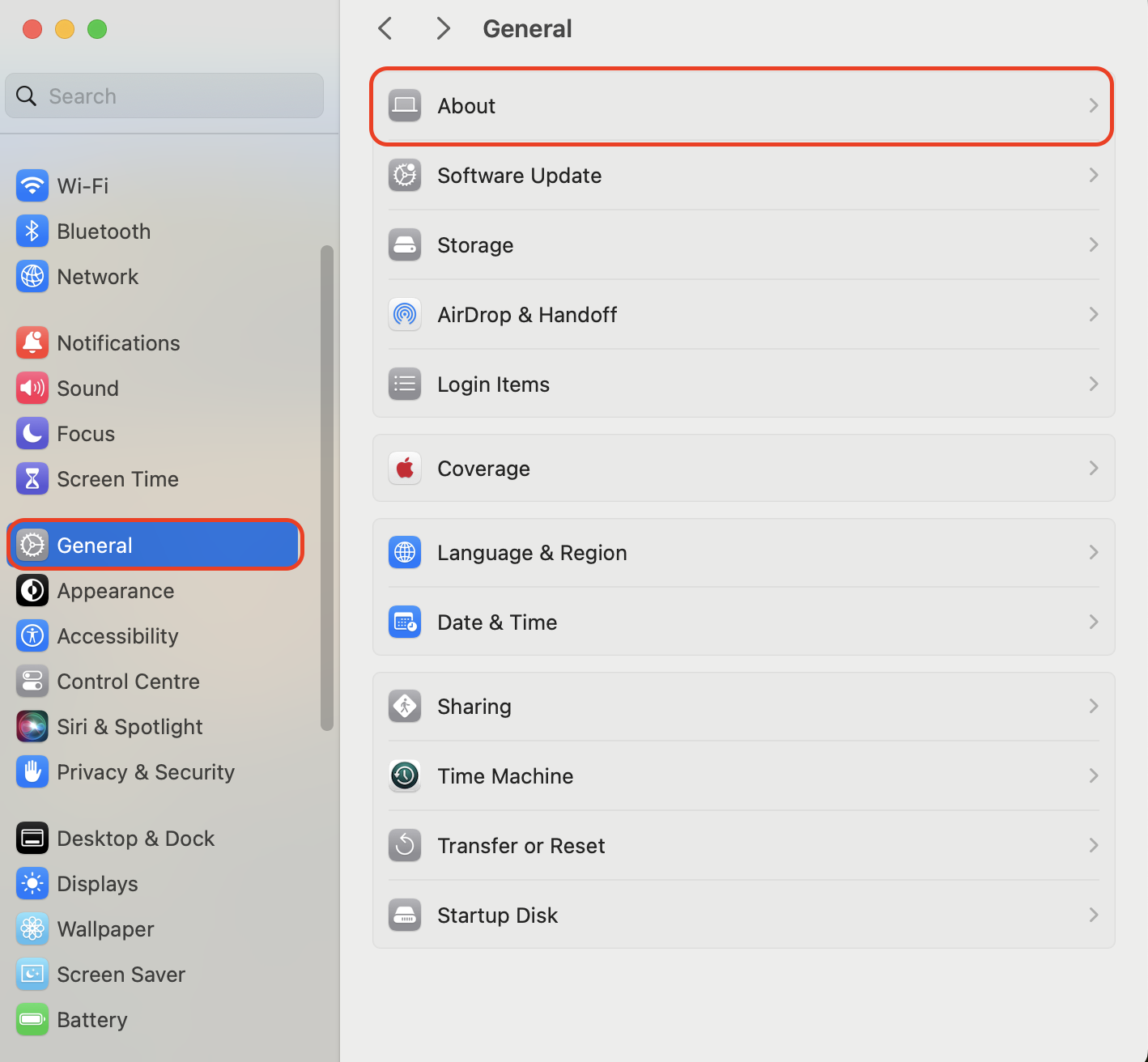Click the Wi-Fi icon in the sidebar
The image size is (1148, 1062).
point(32,186)
